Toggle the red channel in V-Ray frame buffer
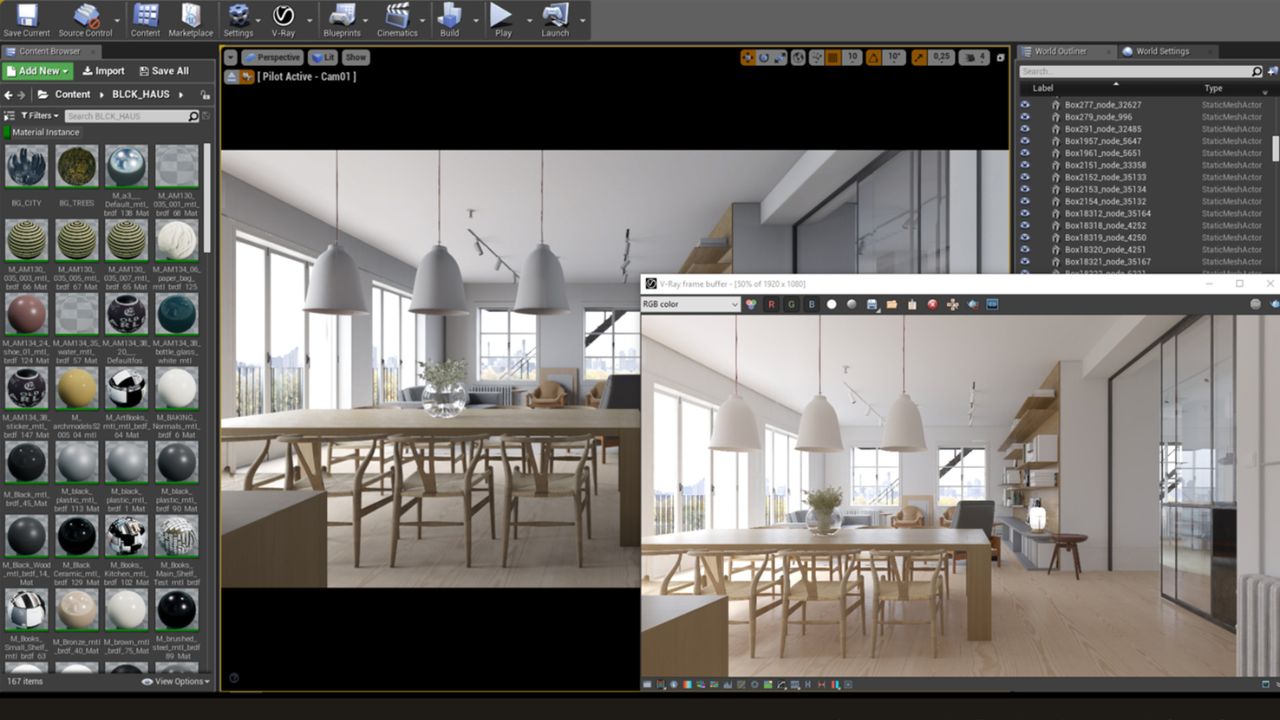 [770, 305]
